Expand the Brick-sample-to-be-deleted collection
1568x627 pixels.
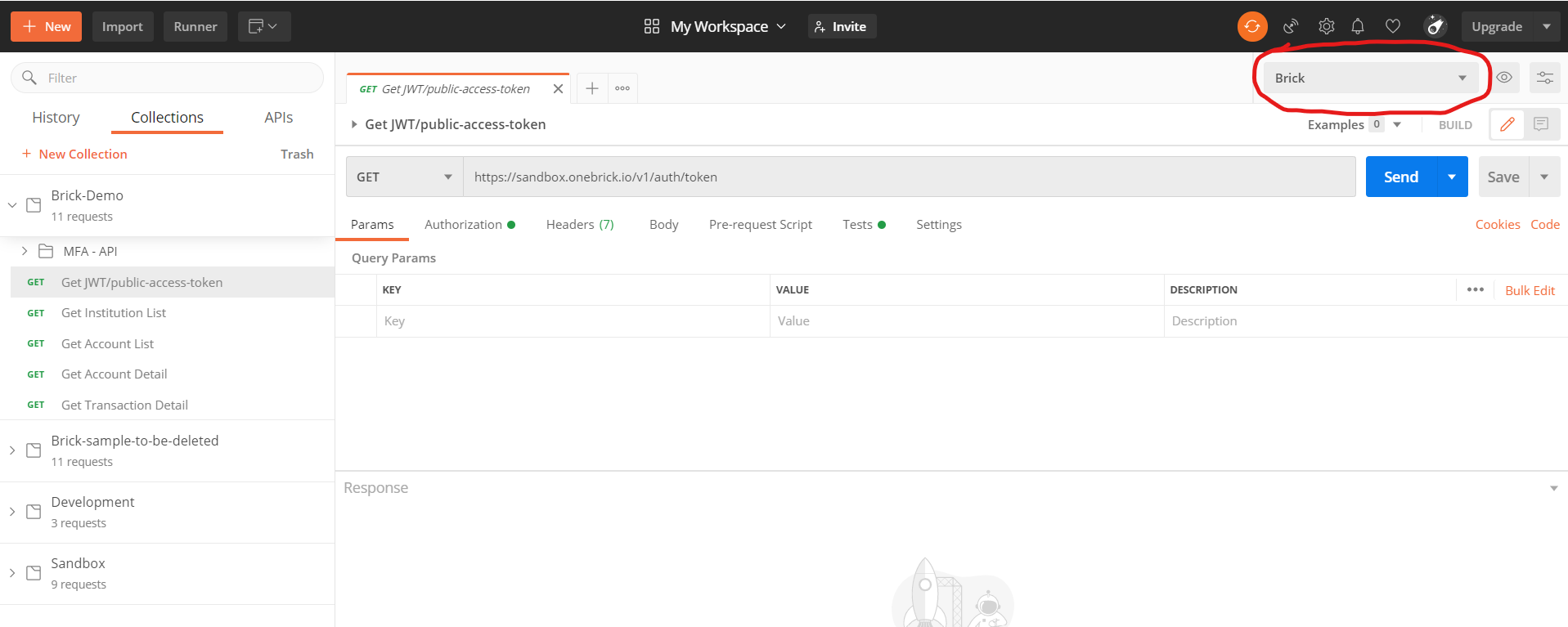12,450
